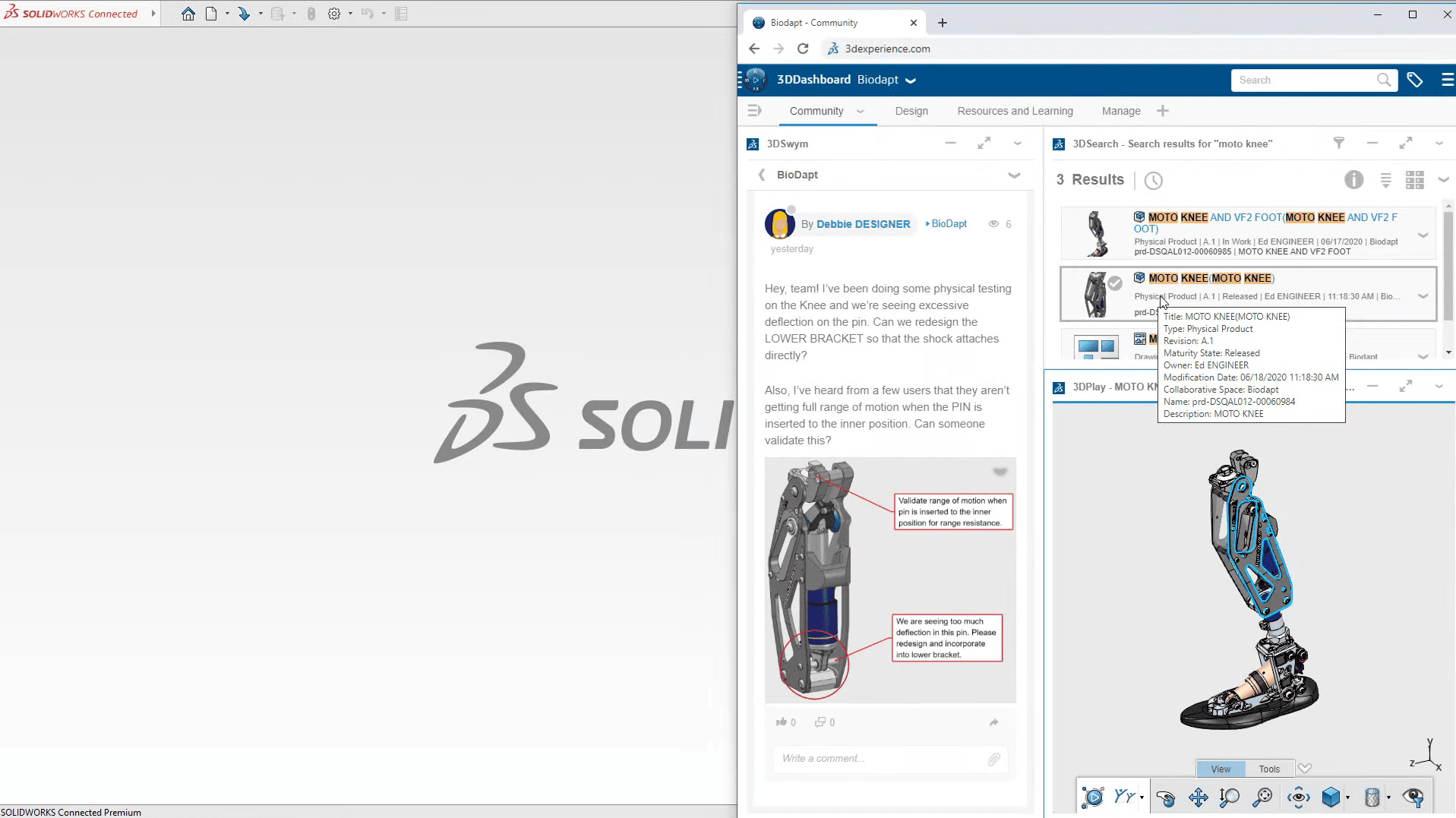Screen dimensions: 1456x818
Task: Reload the 3dexperience.com page
Action: coord(803,49)
